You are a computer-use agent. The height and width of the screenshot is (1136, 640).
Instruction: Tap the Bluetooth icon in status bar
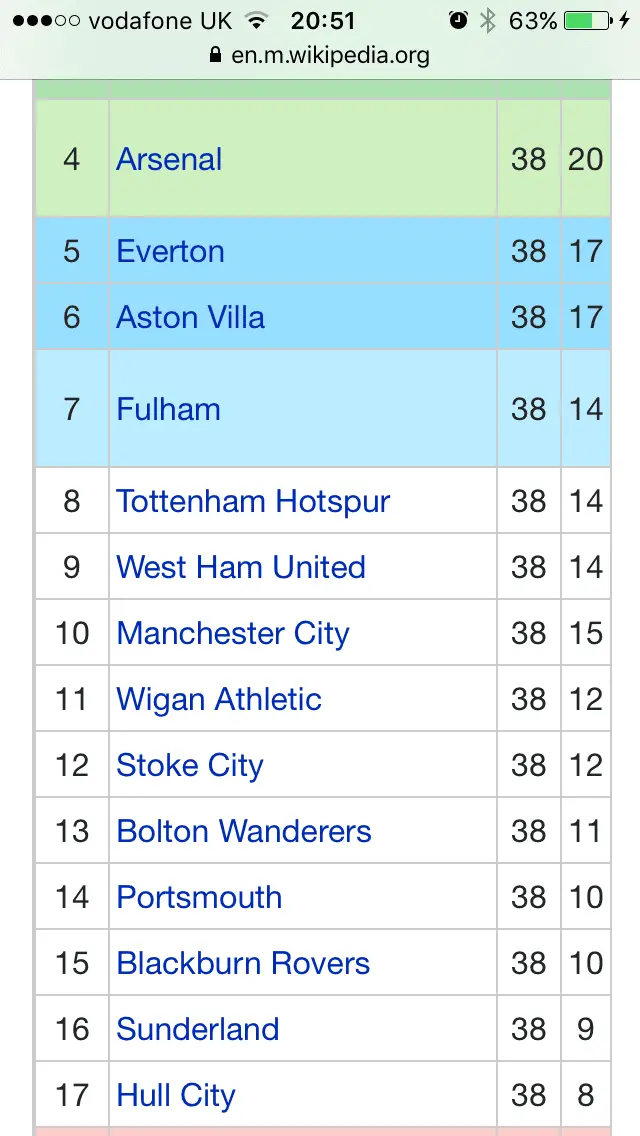[x=488, y=21]
